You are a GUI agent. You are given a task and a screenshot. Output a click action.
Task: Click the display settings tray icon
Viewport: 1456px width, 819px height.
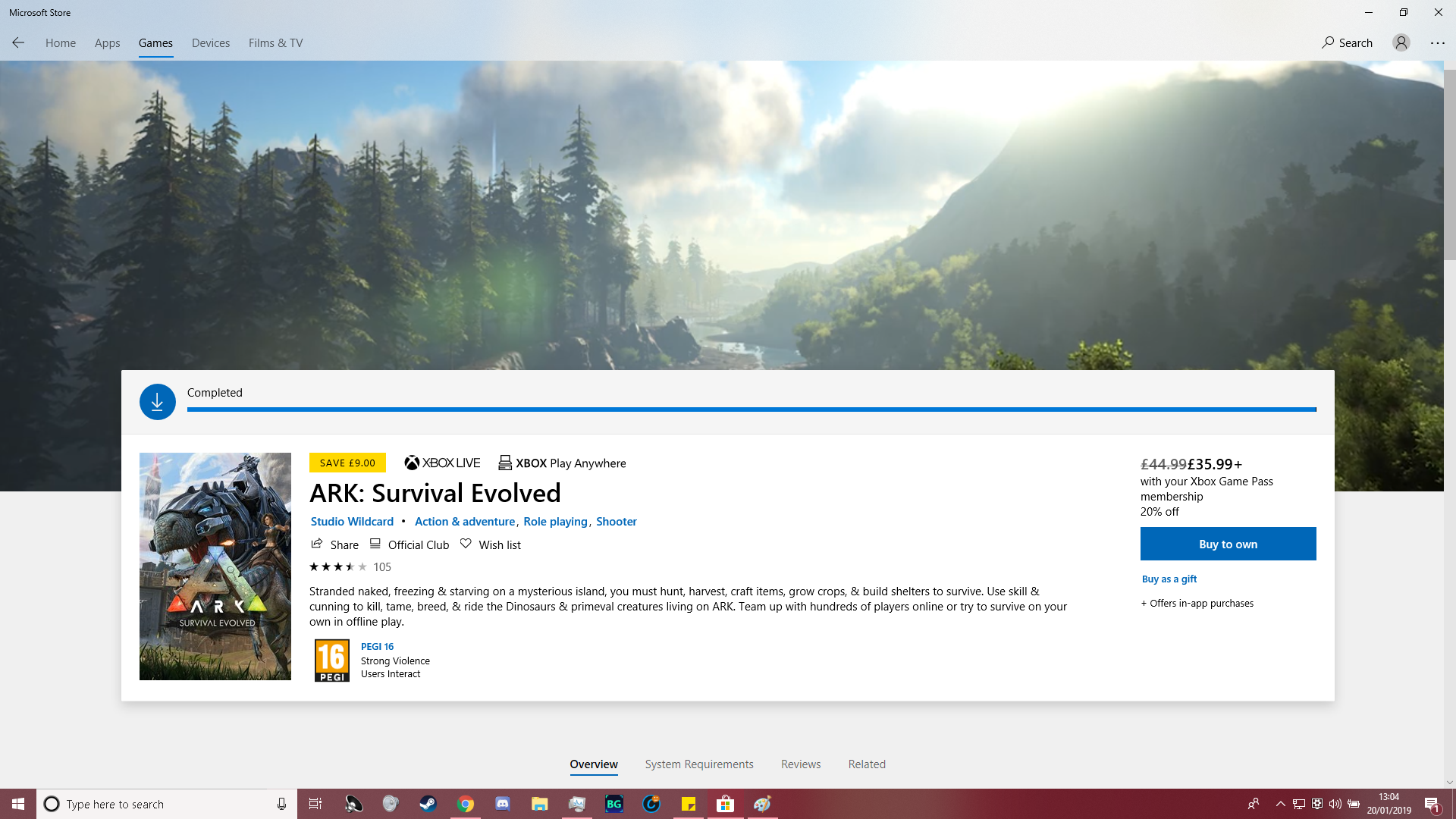(x=1317, y=804)
